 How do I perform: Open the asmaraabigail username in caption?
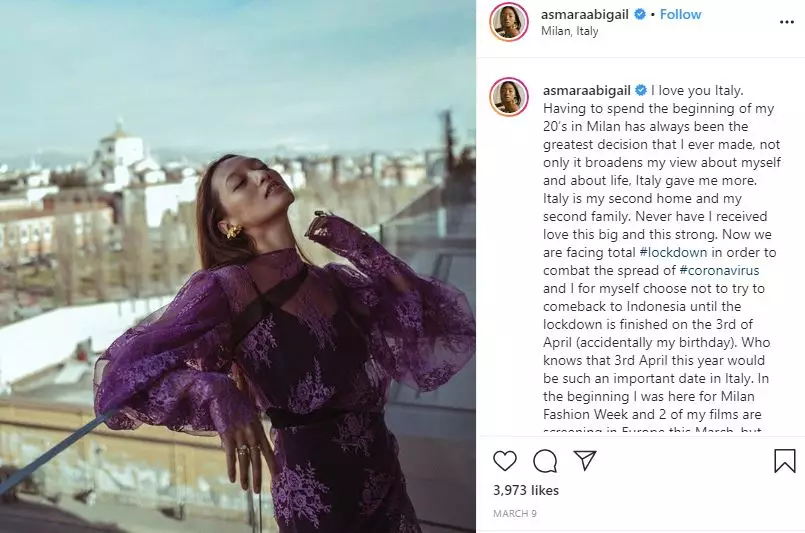click(587, 90)
